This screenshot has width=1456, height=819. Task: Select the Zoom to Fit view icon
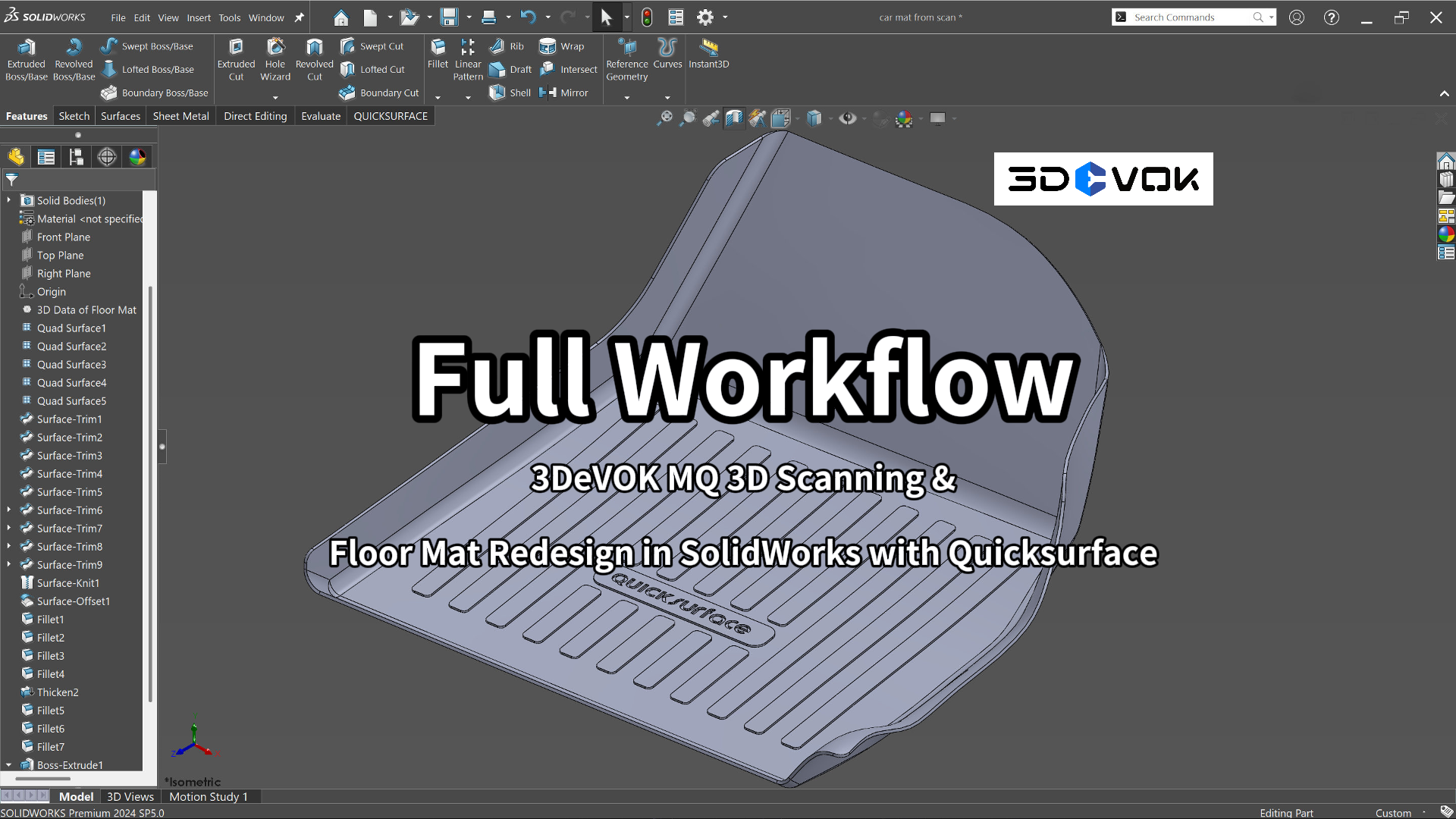point(665,118)
